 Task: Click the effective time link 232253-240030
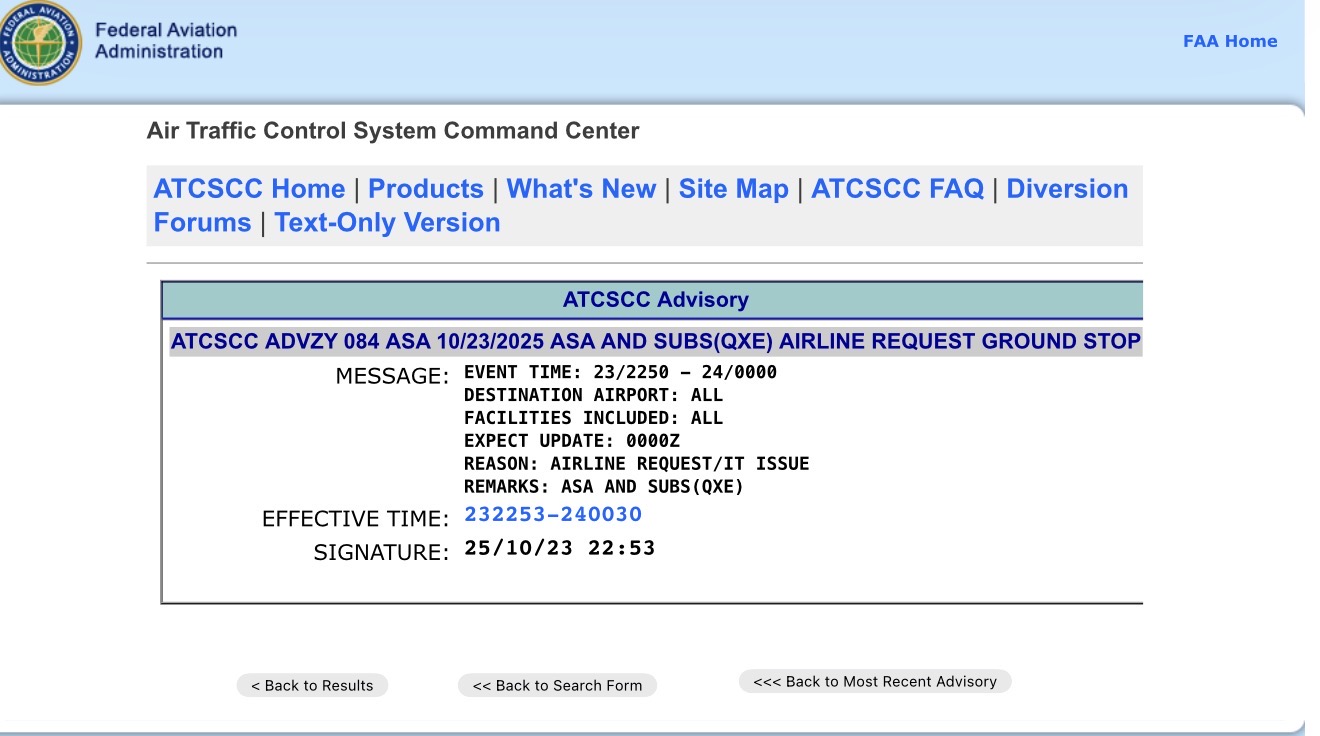[553, 514]
